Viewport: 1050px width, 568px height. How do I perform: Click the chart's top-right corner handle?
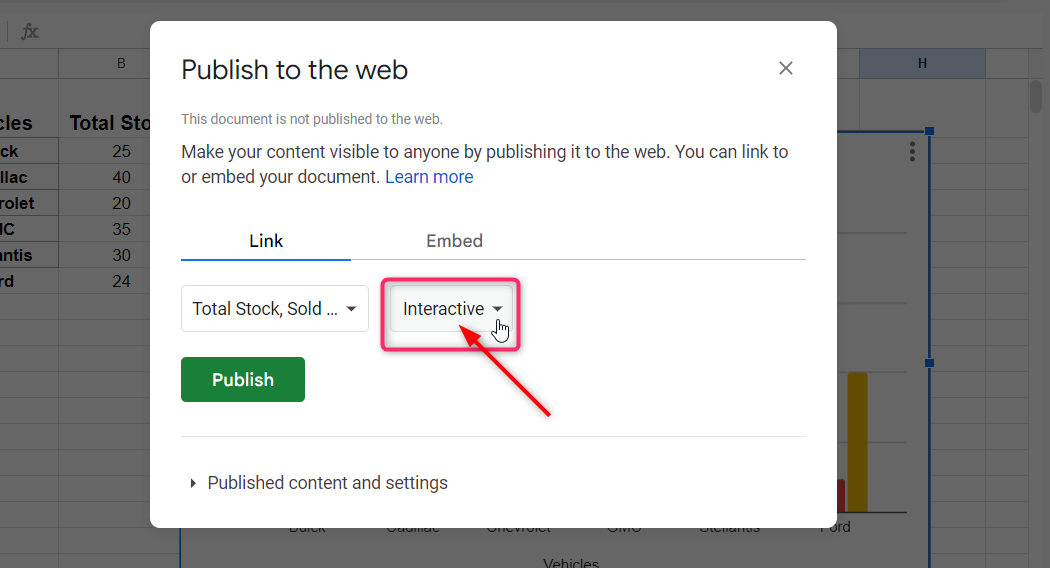[929, 131]
